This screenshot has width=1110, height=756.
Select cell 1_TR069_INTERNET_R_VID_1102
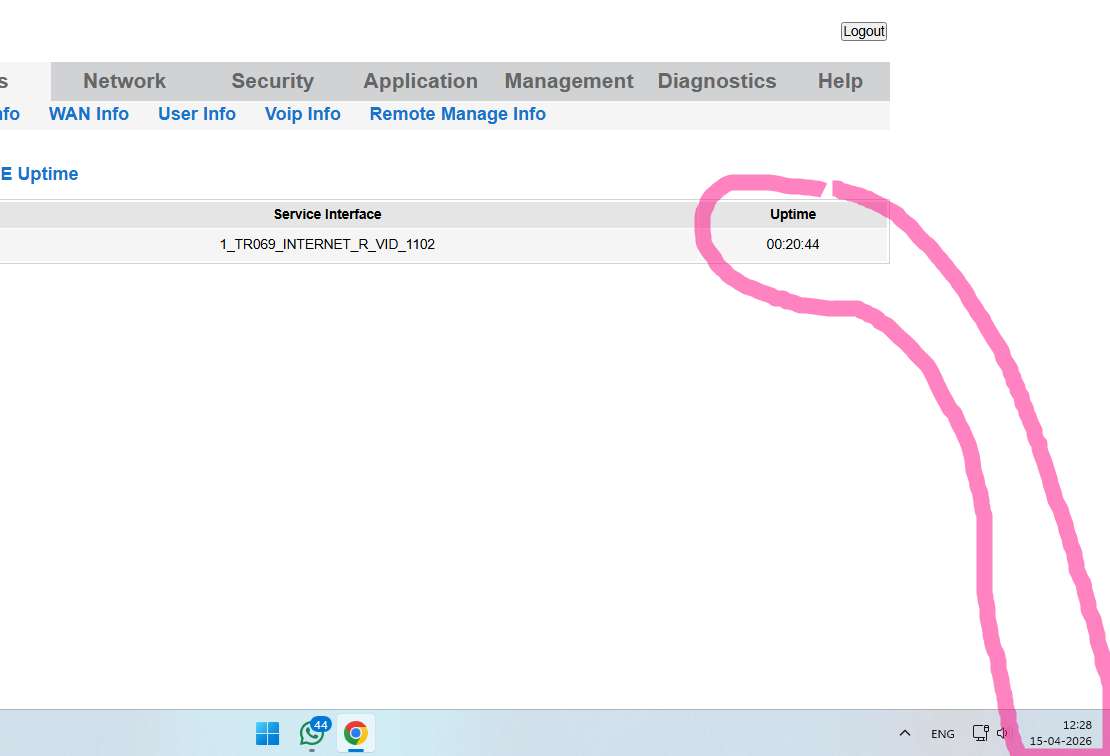coord(327,244)
